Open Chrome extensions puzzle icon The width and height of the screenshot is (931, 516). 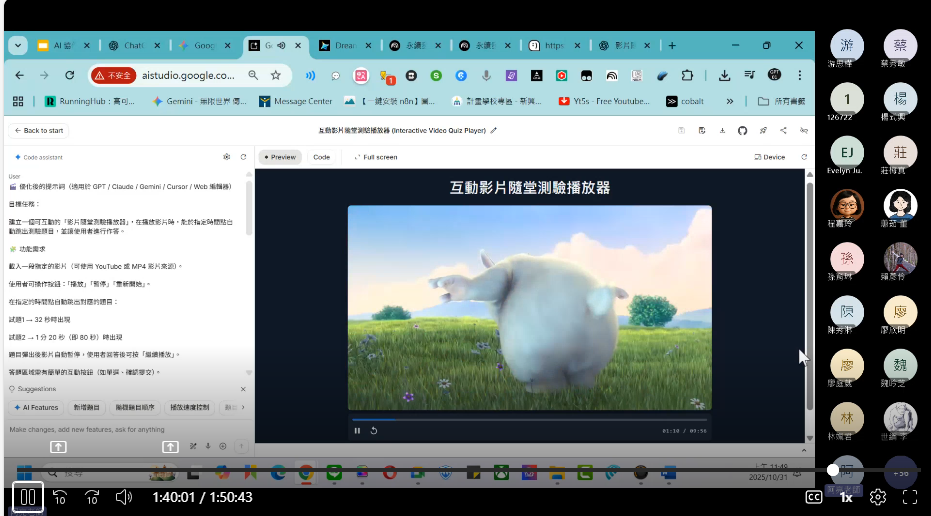click(687, 75)
